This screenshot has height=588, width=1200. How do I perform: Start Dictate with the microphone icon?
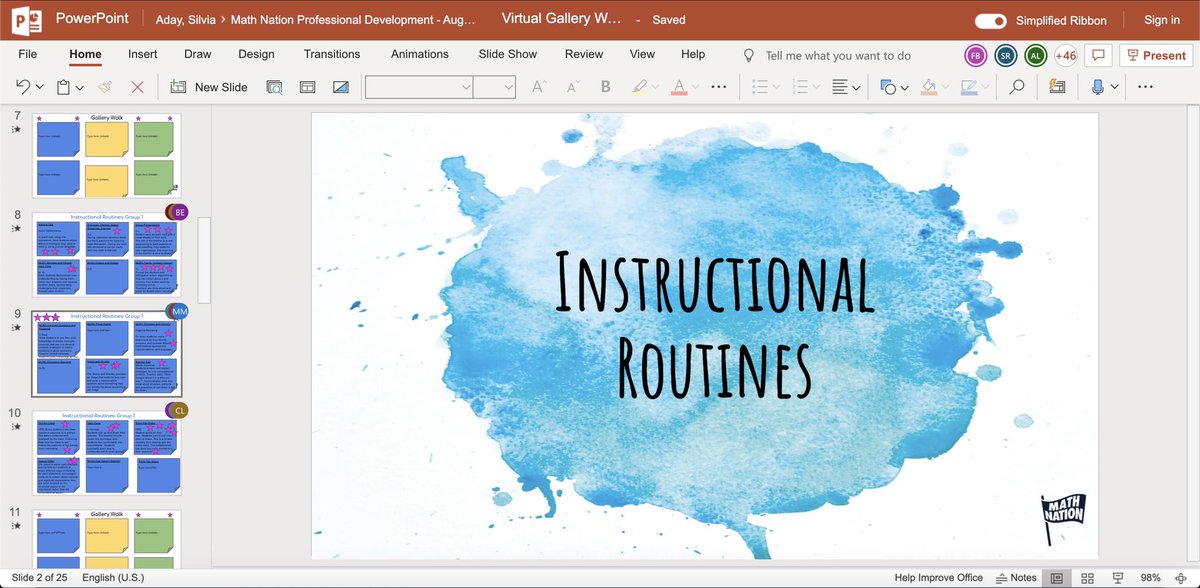tap(1098, 87)
